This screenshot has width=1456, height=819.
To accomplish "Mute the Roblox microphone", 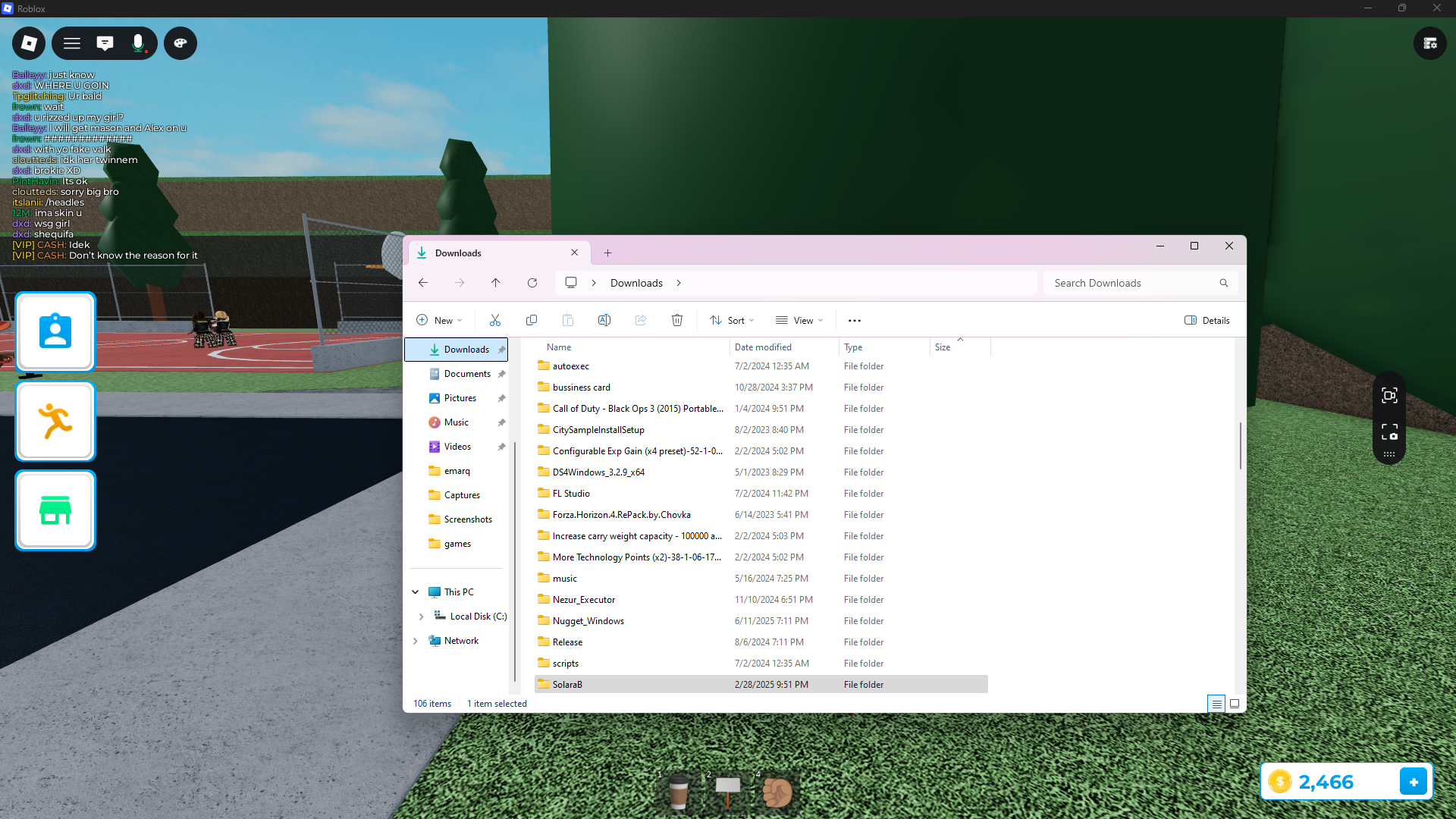I will pos(138,43).
